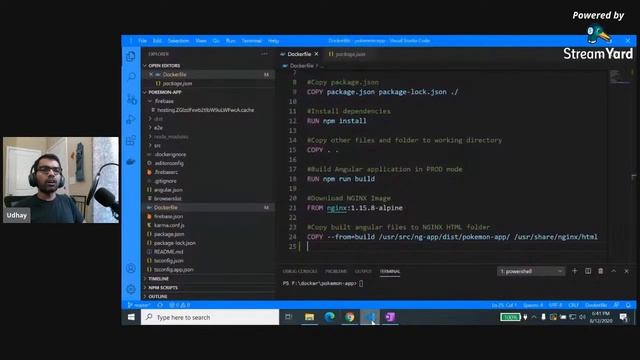Split the terminal panel

(x=588, y=271)
